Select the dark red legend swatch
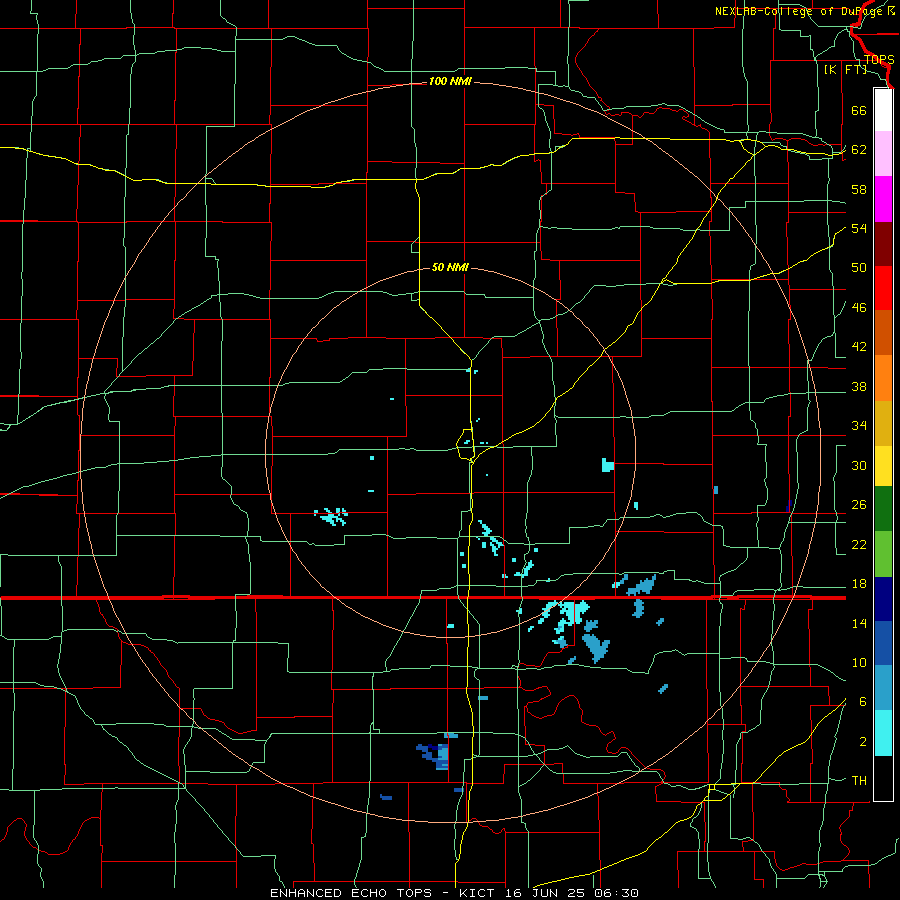This screenshot has width=900, height=900. pos(883,244)
